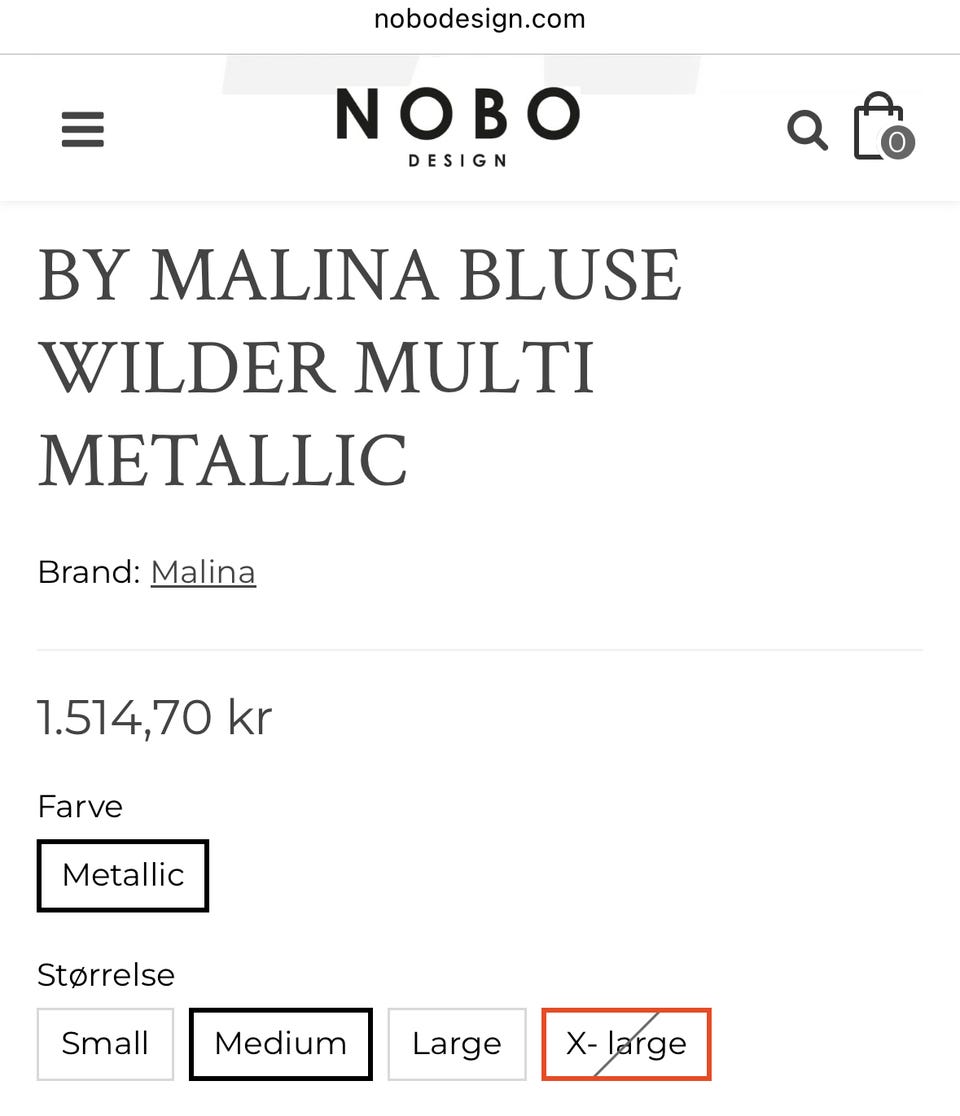This screenshot has height=1116, width=960.
Task: Select the crossed-out X-large size
Action: (x=626, y=1044)
